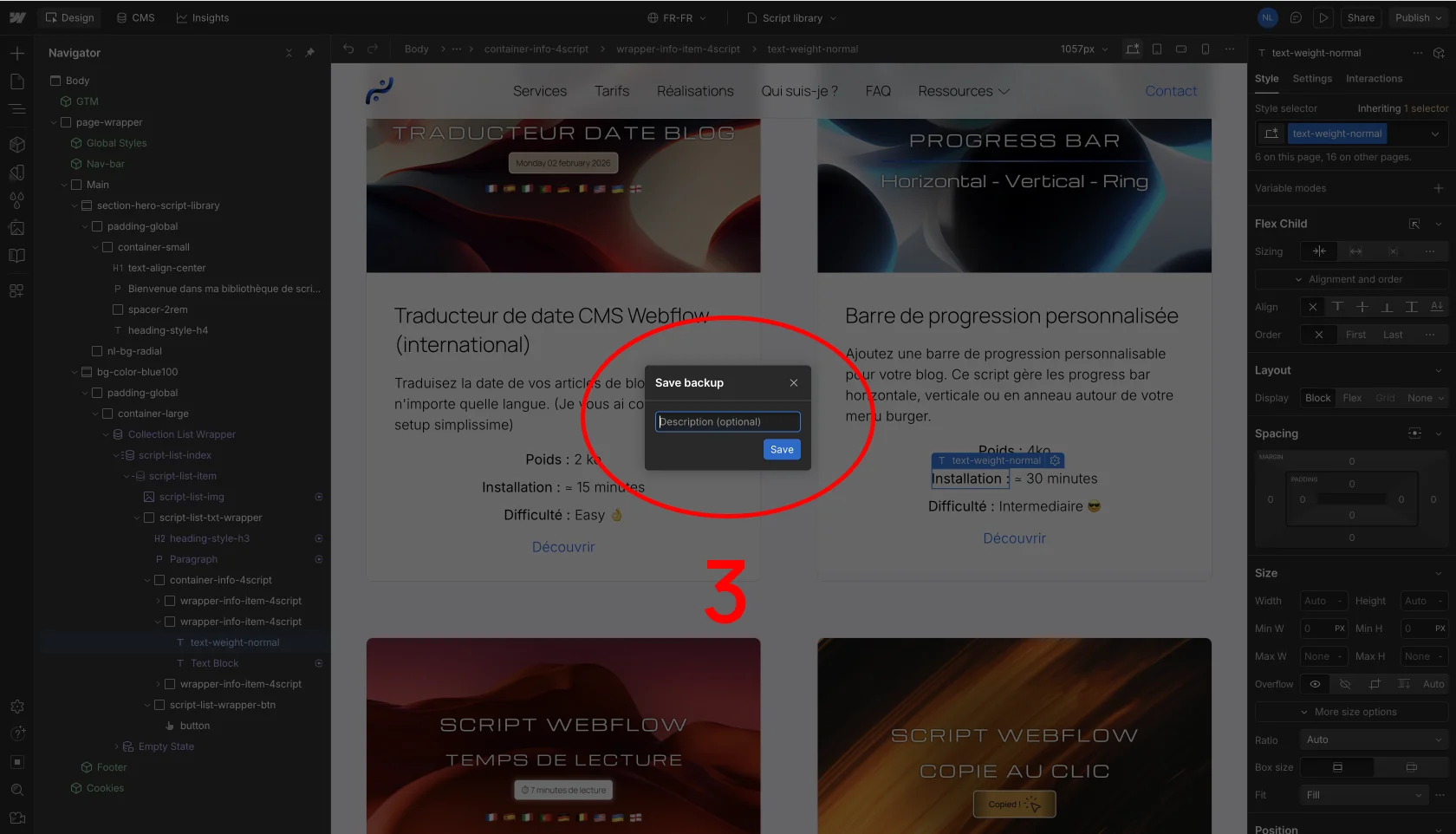Click the Description field in the Save backup dialog
The image size is (1456, 834).
[x=727, y=421]
